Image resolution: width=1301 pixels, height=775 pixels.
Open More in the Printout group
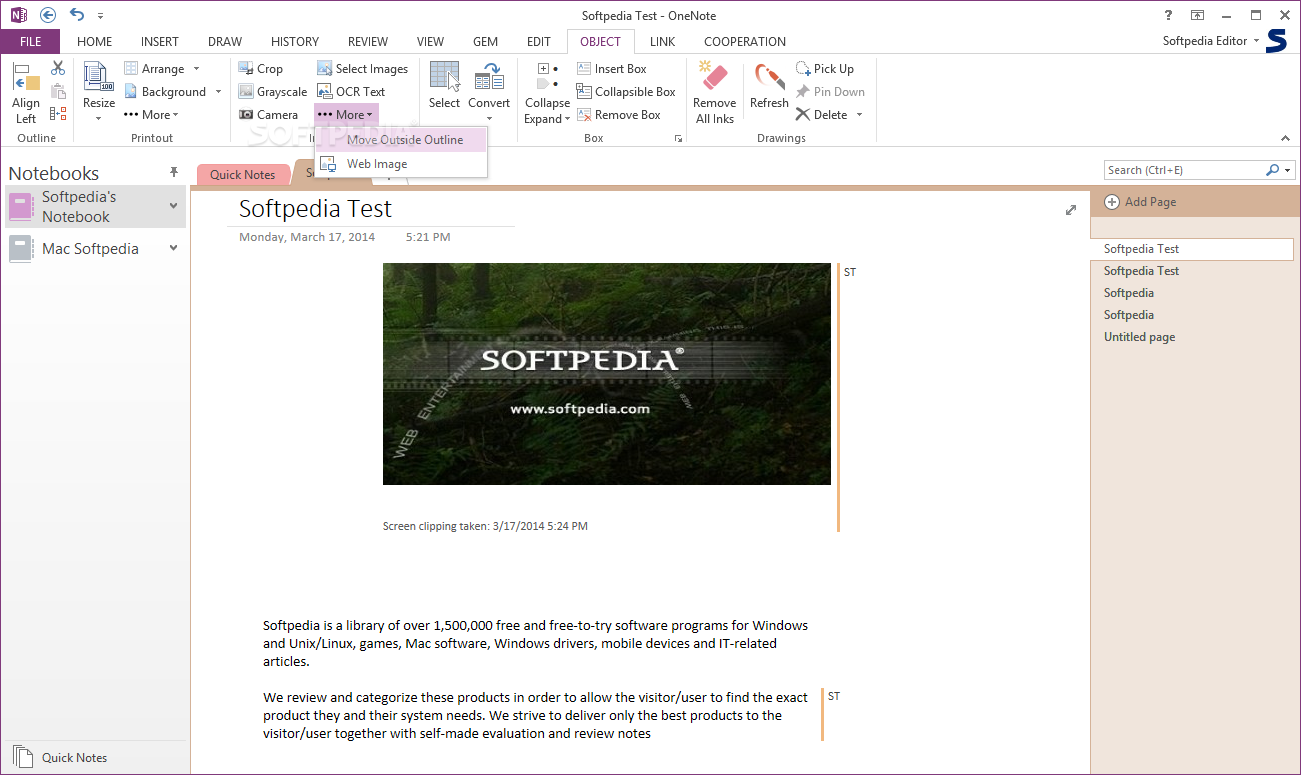click(152, 115)
